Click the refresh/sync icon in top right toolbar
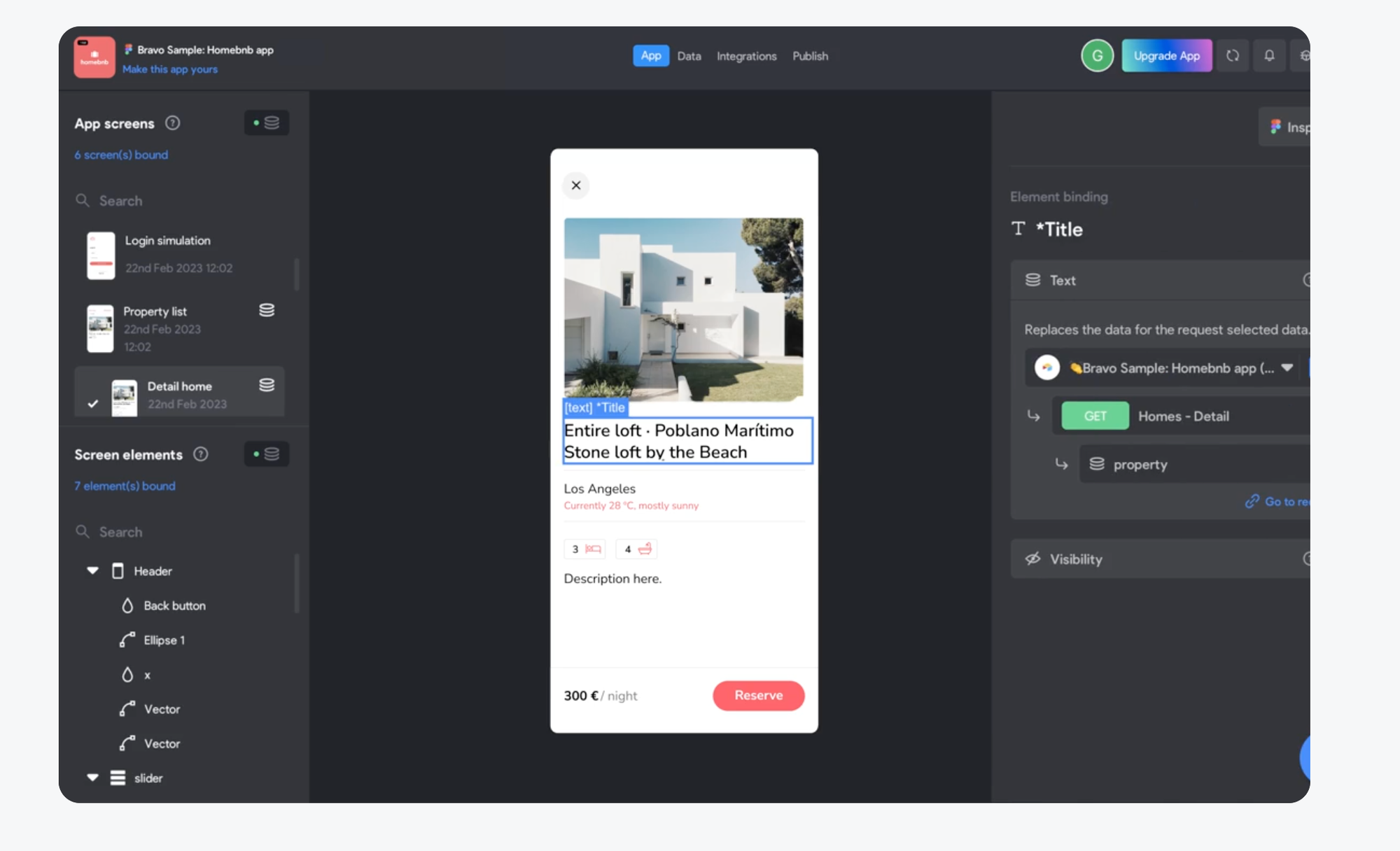Screen dimensions: 1400x851 coord(1232,55)
